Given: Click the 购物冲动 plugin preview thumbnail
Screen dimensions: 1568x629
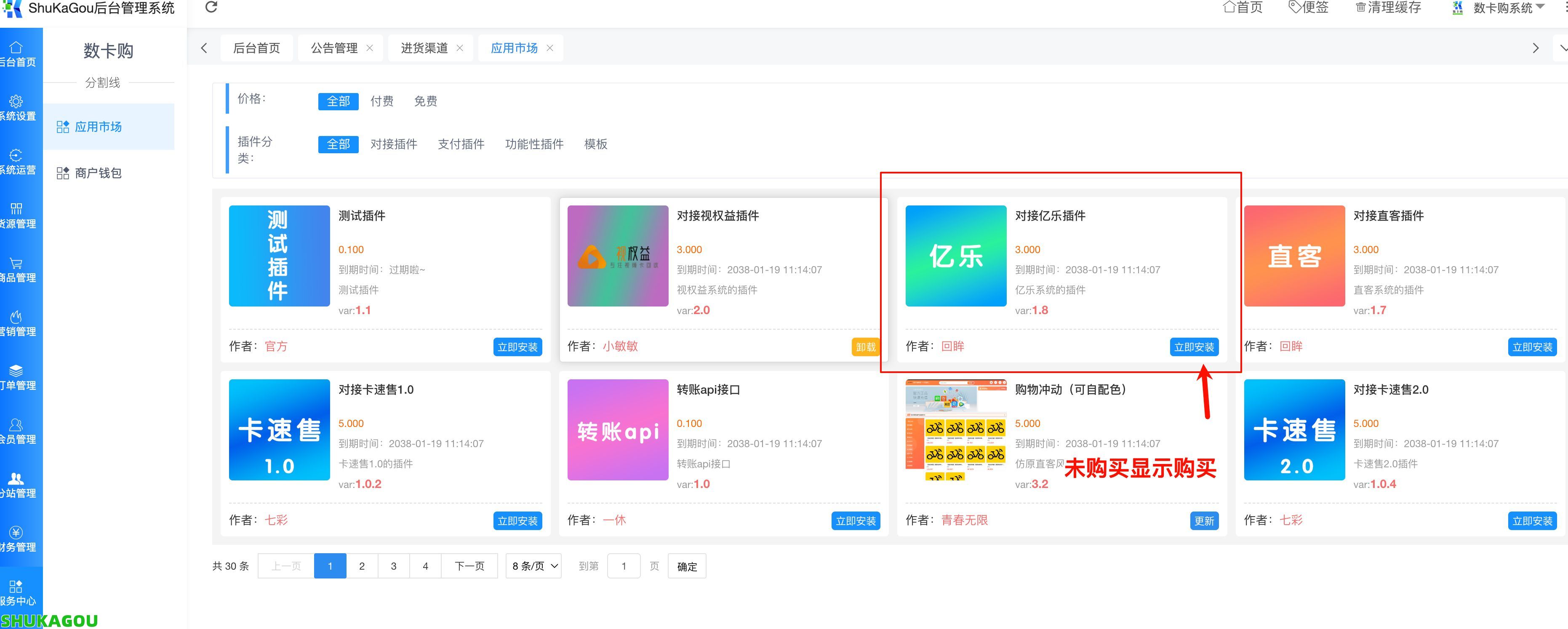Looking at the screenshot, I should tap(955, 430).
